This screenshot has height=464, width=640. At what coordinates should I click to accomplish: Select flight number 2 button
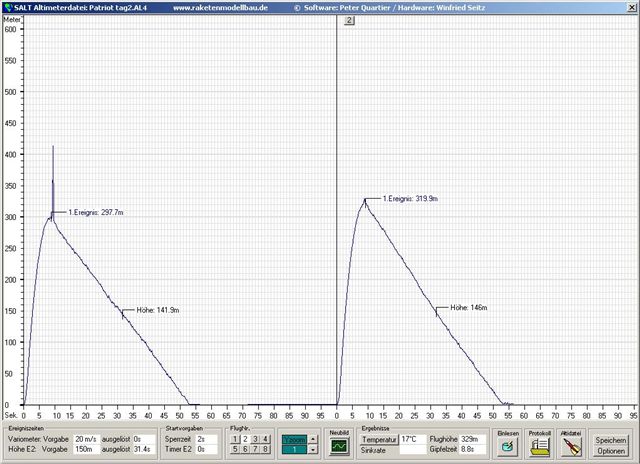[244, 439]
